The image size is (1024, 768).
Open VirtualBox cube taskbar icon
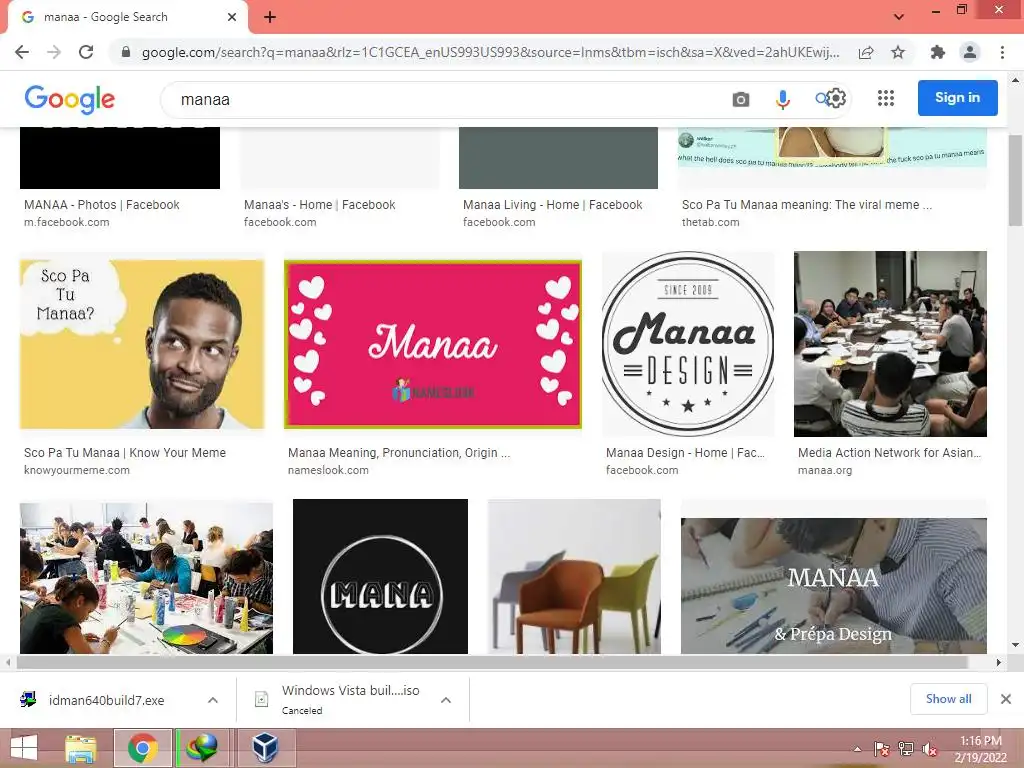[265, 747]
